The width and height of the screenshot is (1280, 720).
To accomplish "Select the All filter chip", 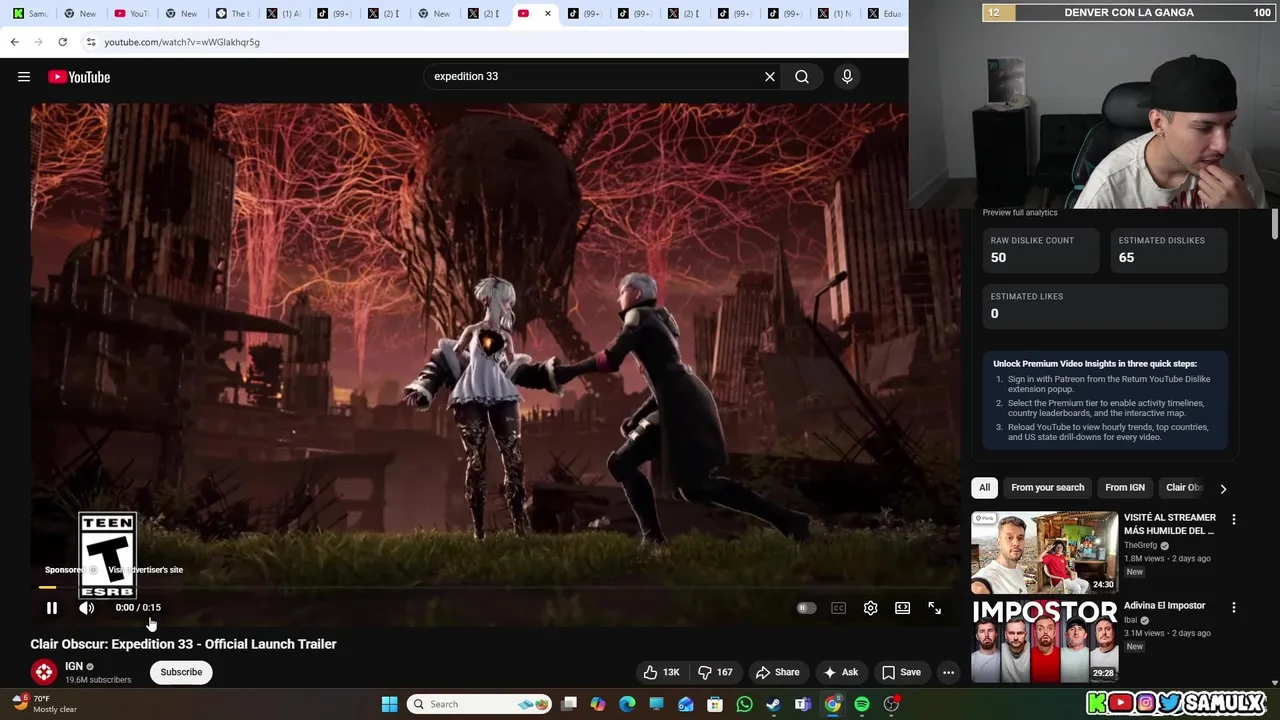I will coord(984,488).
